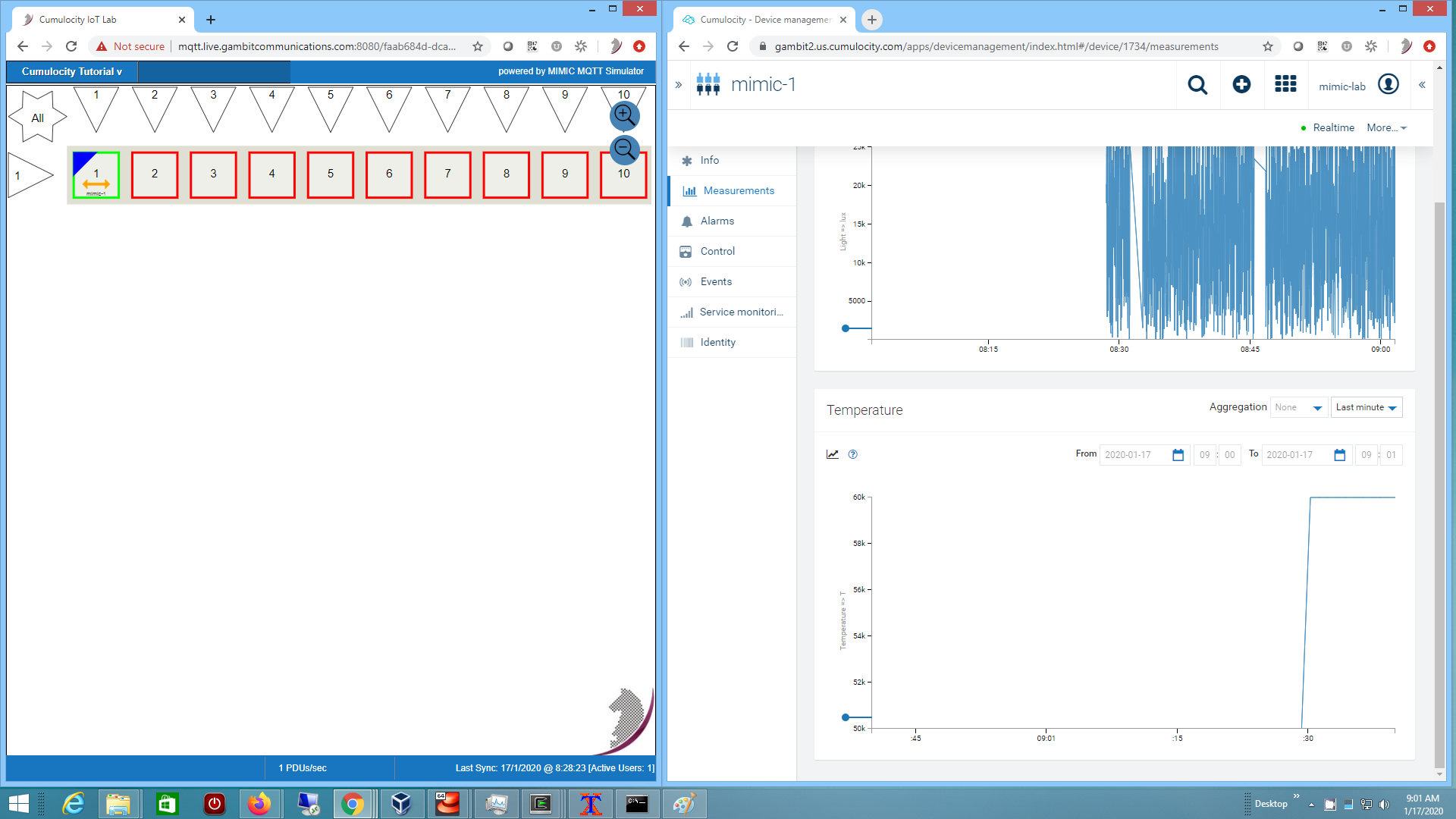Click Temperature chart line icon

pos(833,454)
